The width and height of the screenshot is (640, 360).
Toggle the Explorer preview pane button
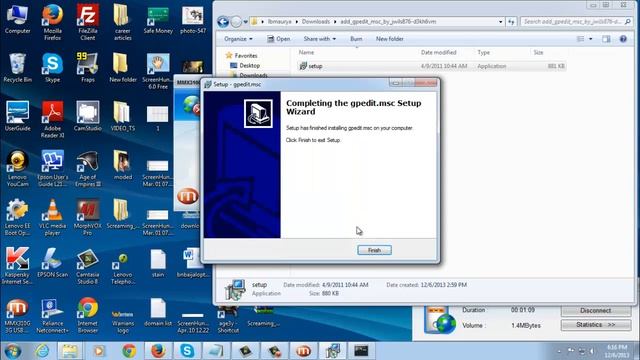606,39
